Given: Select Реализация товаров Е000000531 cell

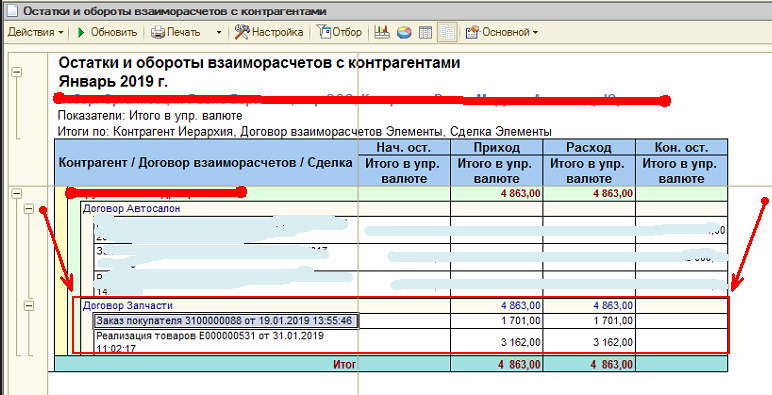Looking at the screenshot, I should pos(225,341).
